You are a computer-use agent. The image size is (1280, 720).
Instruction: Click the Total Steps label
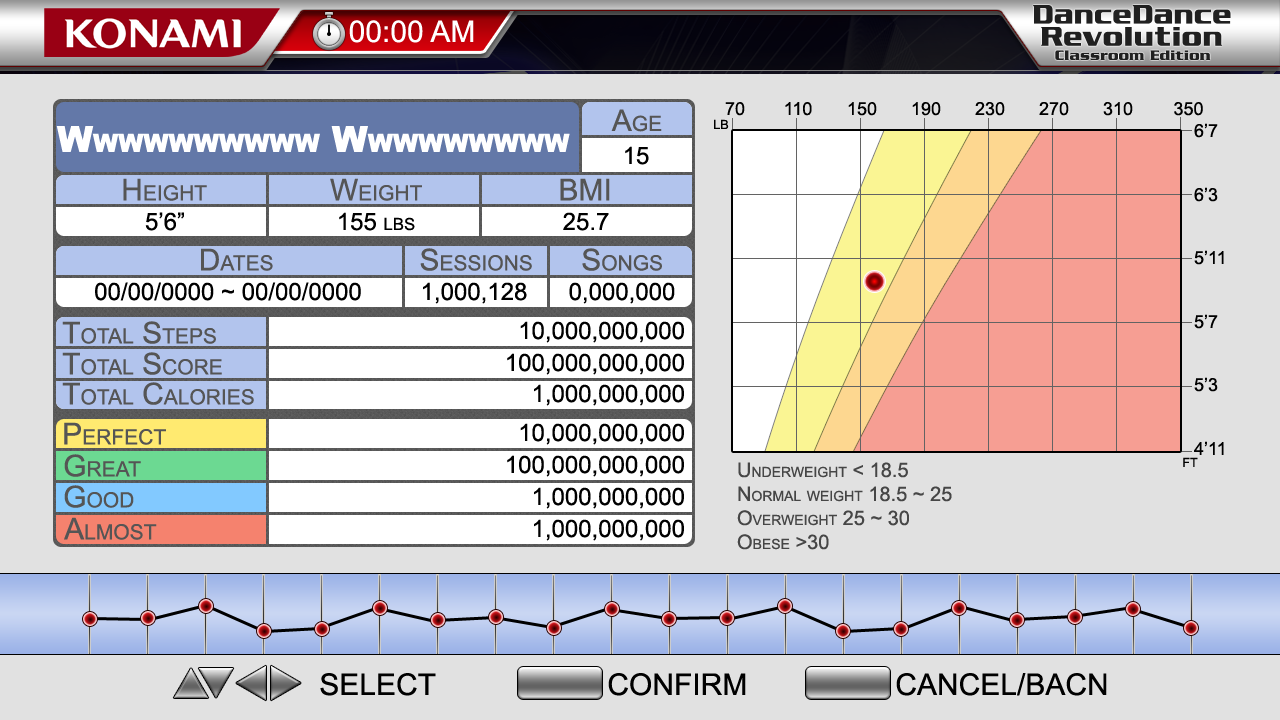[161, 333]
